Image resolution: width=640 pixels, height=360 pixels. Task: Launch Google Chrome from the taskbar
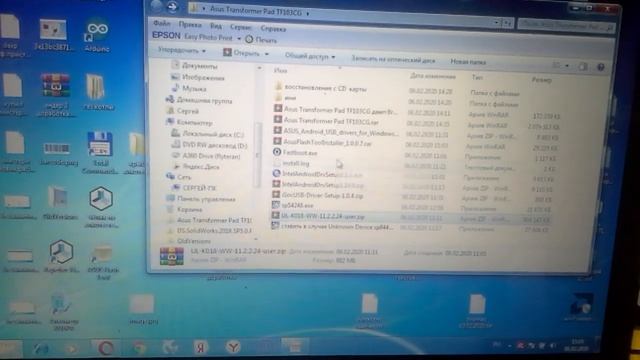pos(140,348)
